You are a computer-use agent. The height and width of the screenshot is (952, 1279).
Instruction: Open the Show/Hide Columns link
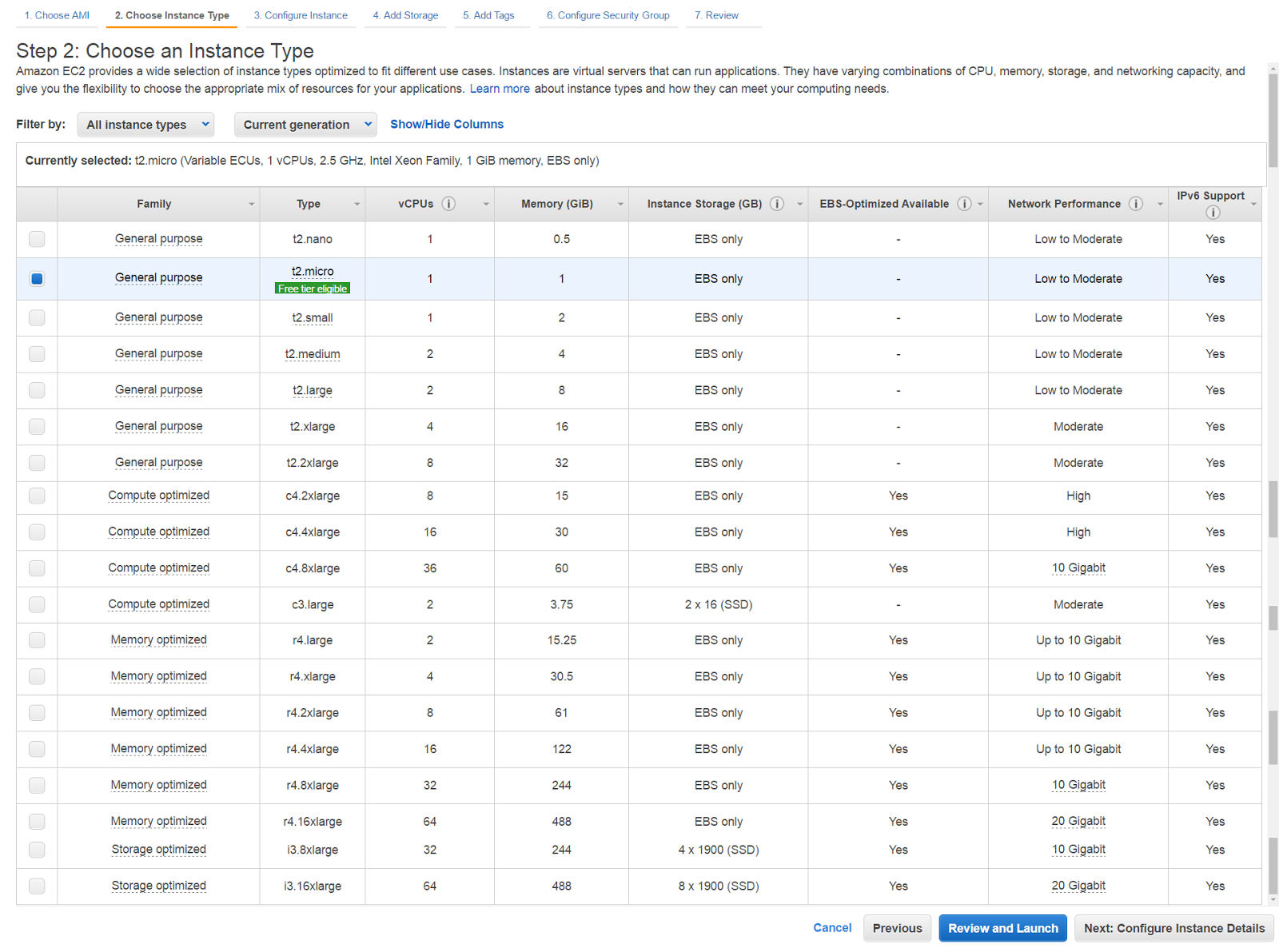(x=446, y=124)
